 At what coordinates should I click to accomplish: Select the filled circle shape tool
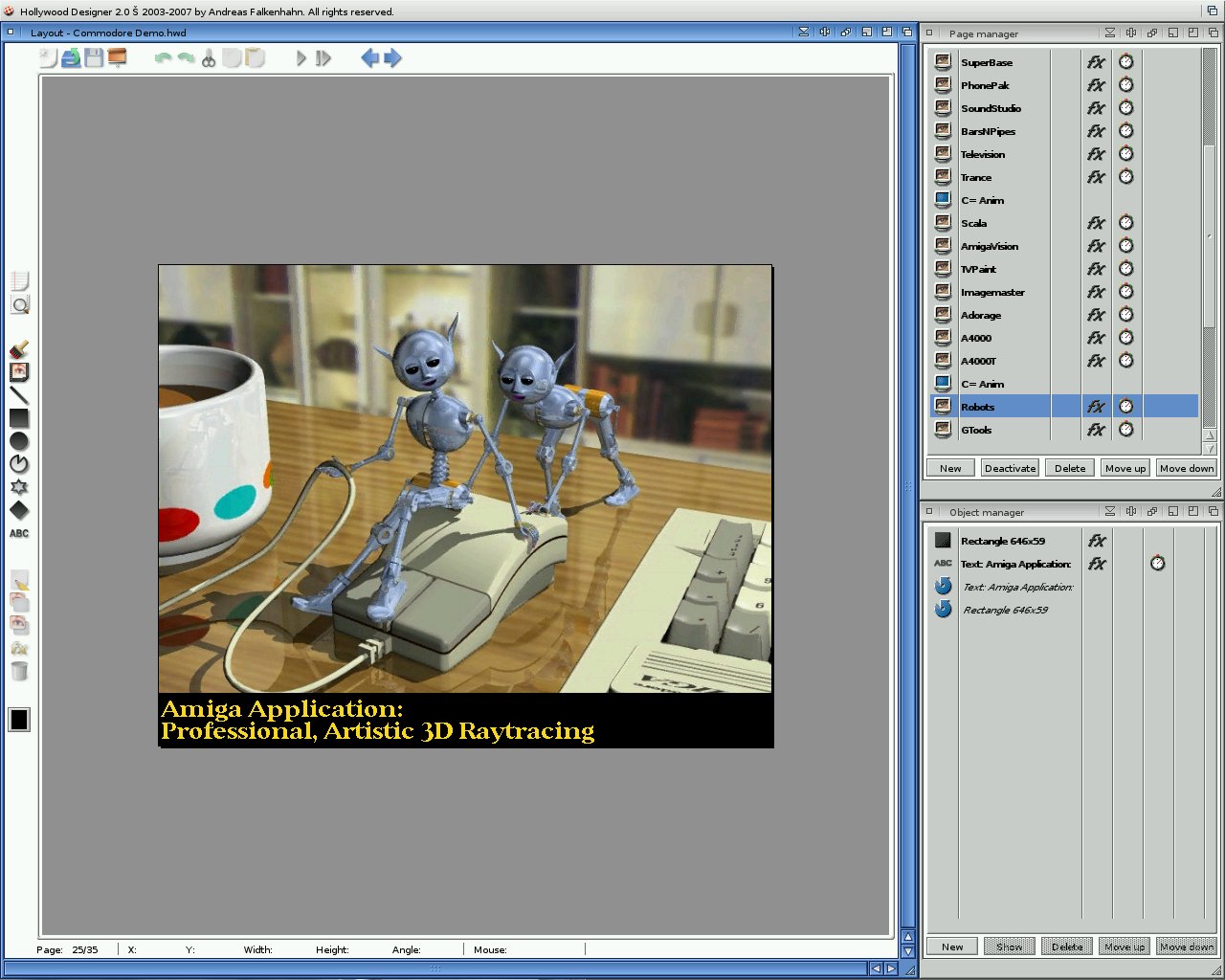coord(19,441)
